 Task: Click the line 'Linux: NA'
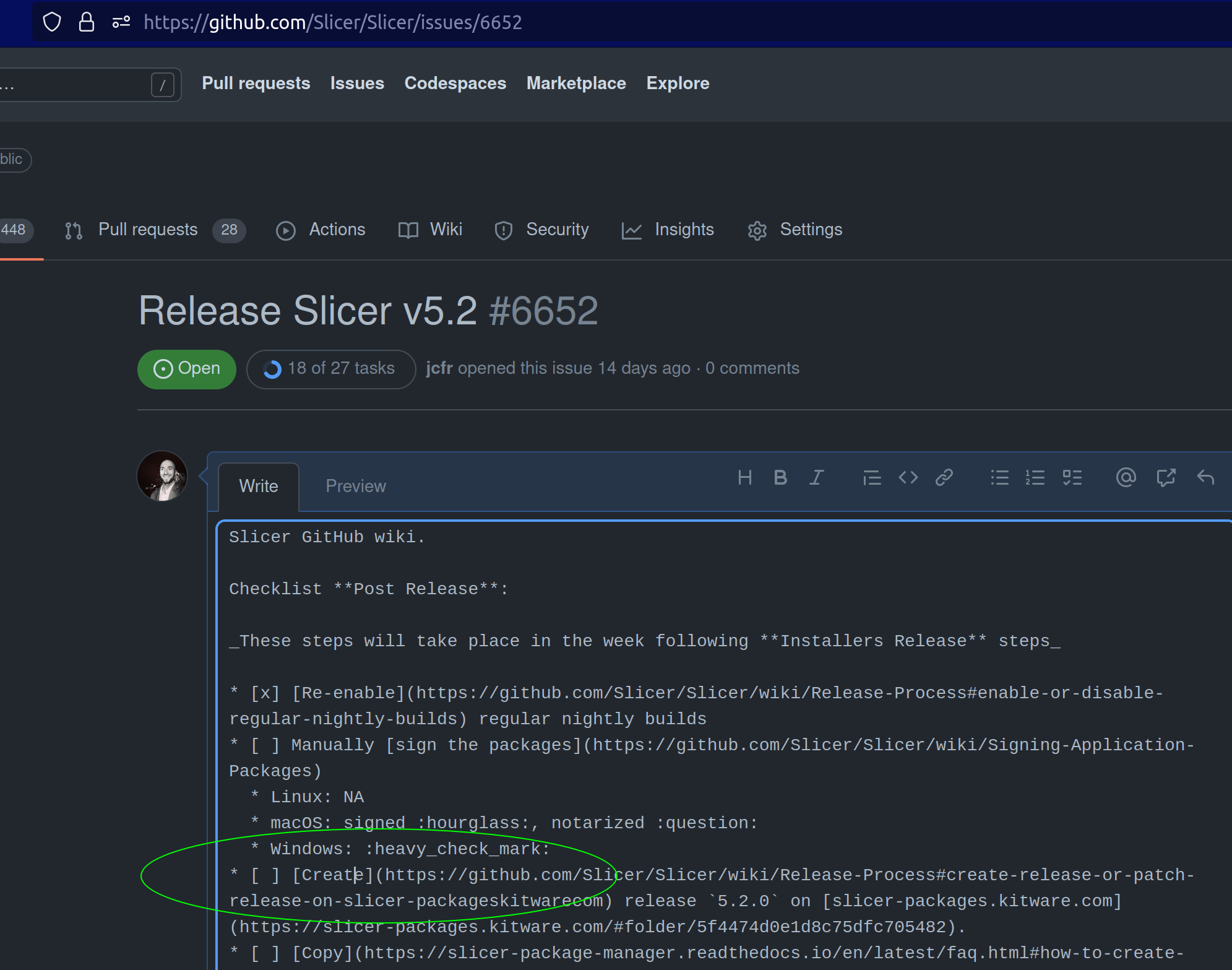(317, 797)
